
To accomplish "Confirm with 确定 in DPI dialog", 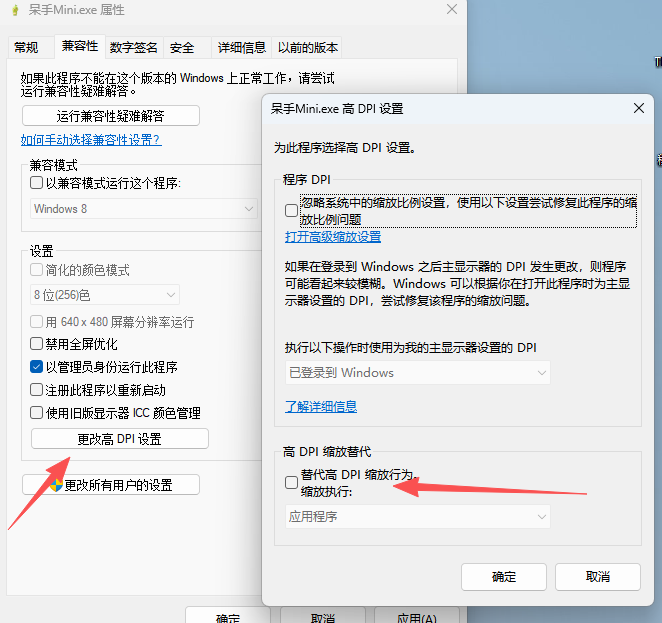I will tap(504, 577).
